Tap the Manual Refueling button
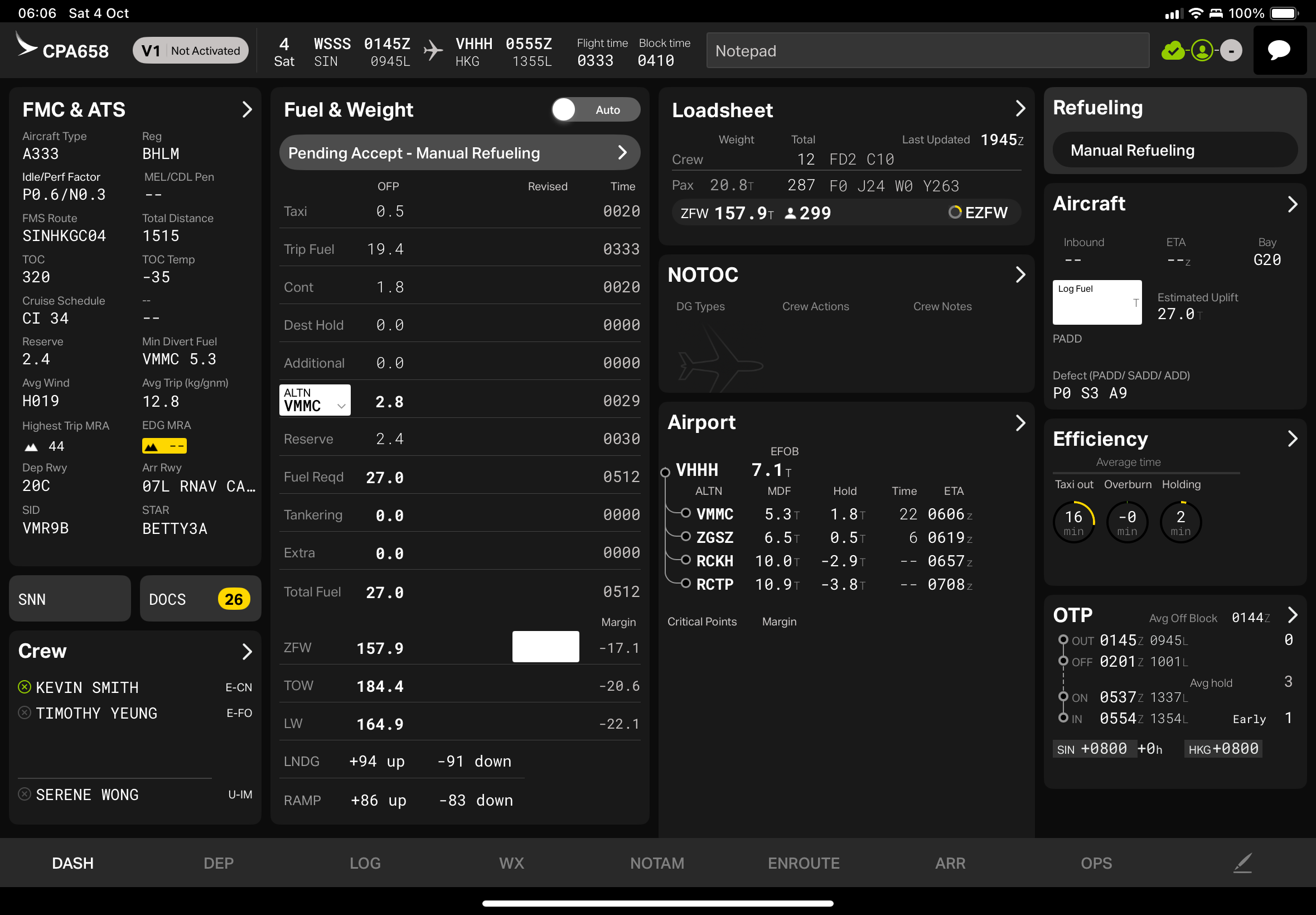 pos(1175,150)
